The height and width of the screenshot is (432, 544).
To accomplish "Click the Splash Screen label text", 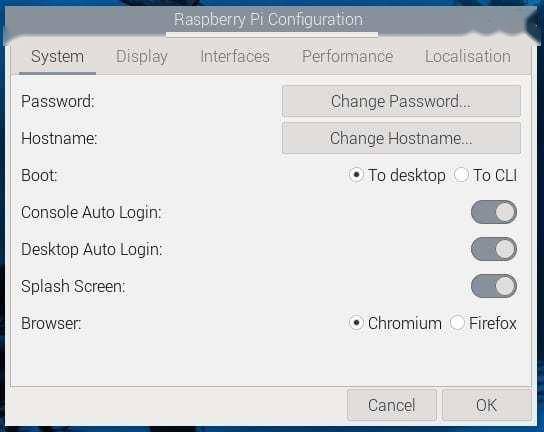I will pos(73,287).
